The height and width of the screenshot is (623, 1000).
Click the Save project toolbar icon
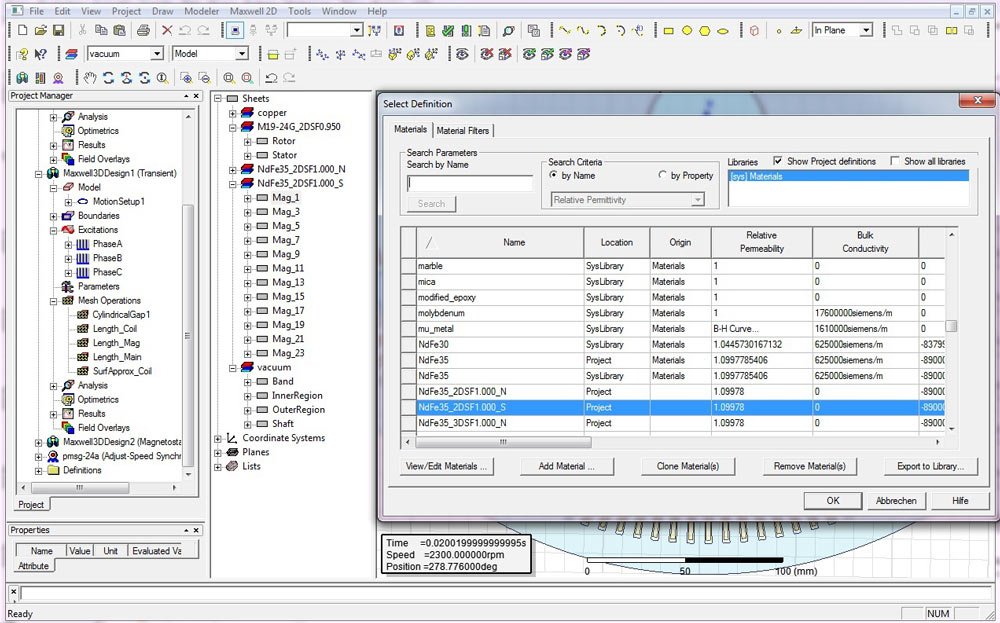59,31
